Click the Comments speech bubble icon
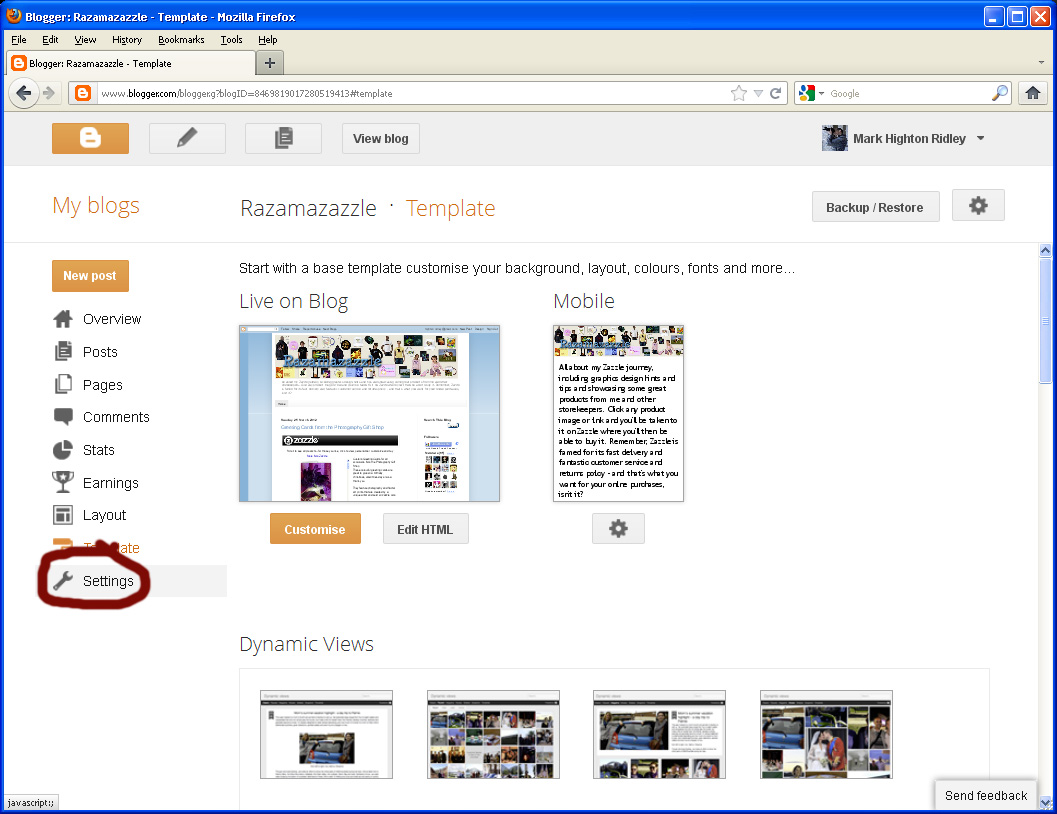The height and width of the screenshot is (814, 1057). coord(63,416)
